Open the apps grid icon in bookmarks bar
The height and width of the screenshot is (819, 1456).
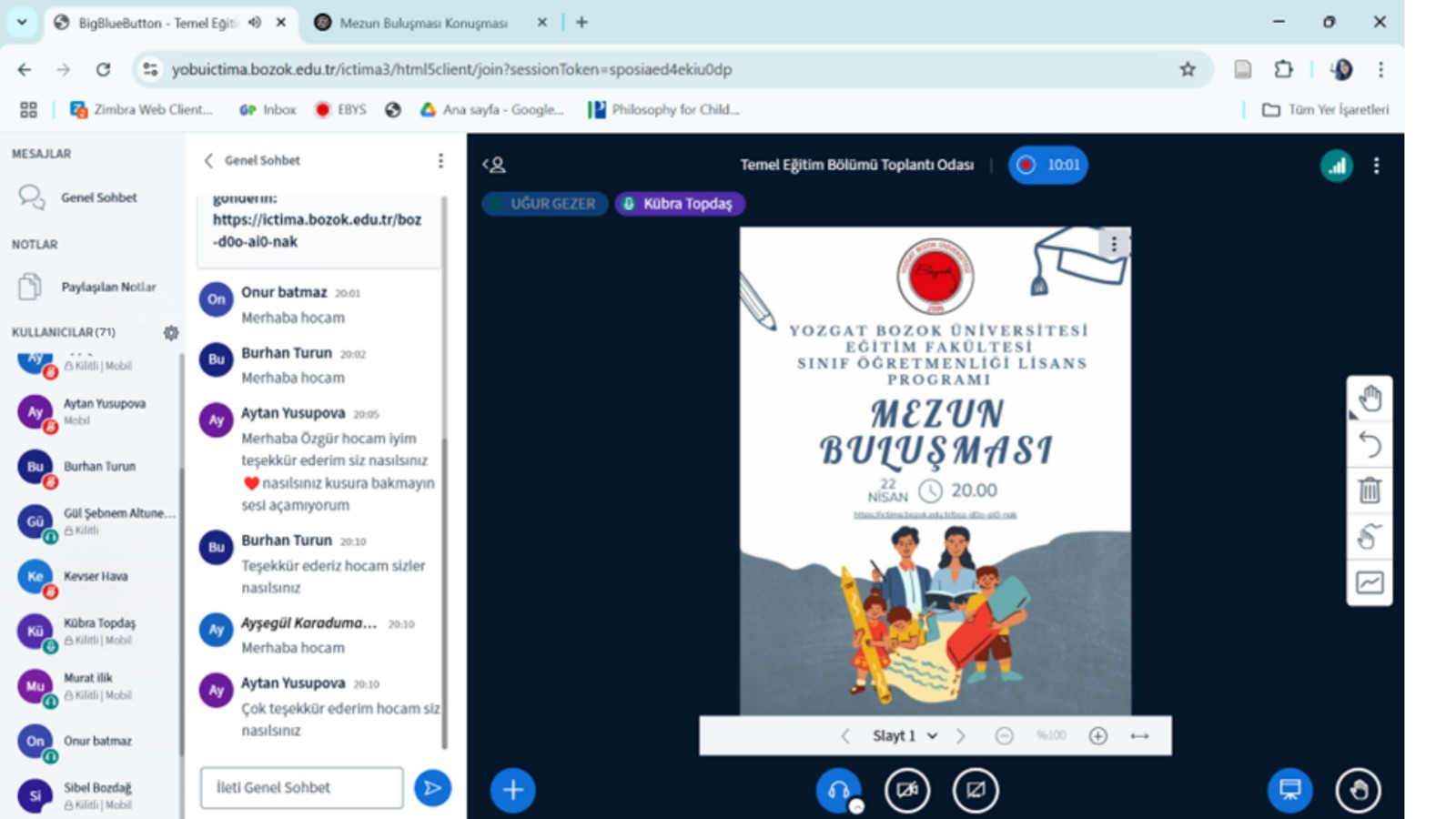click(x=28, y=109)
